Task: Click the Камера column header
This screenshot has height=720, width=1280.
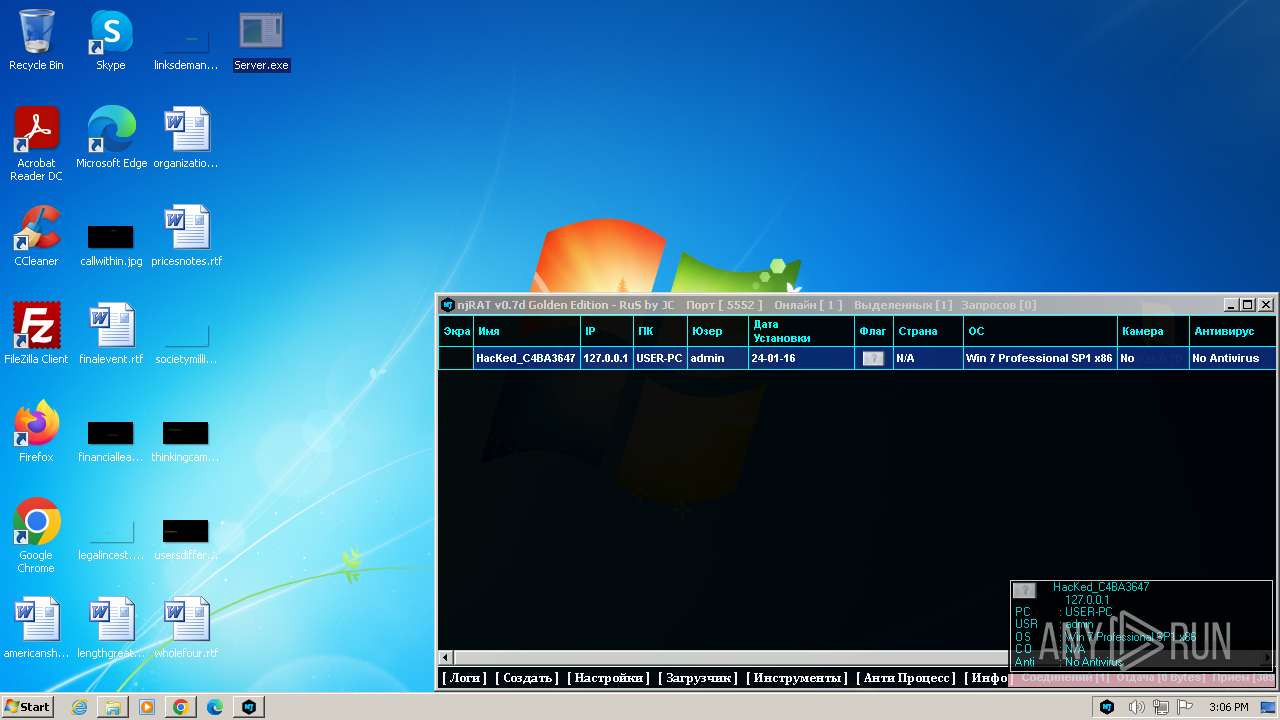Action: (x=1153, y=331)
